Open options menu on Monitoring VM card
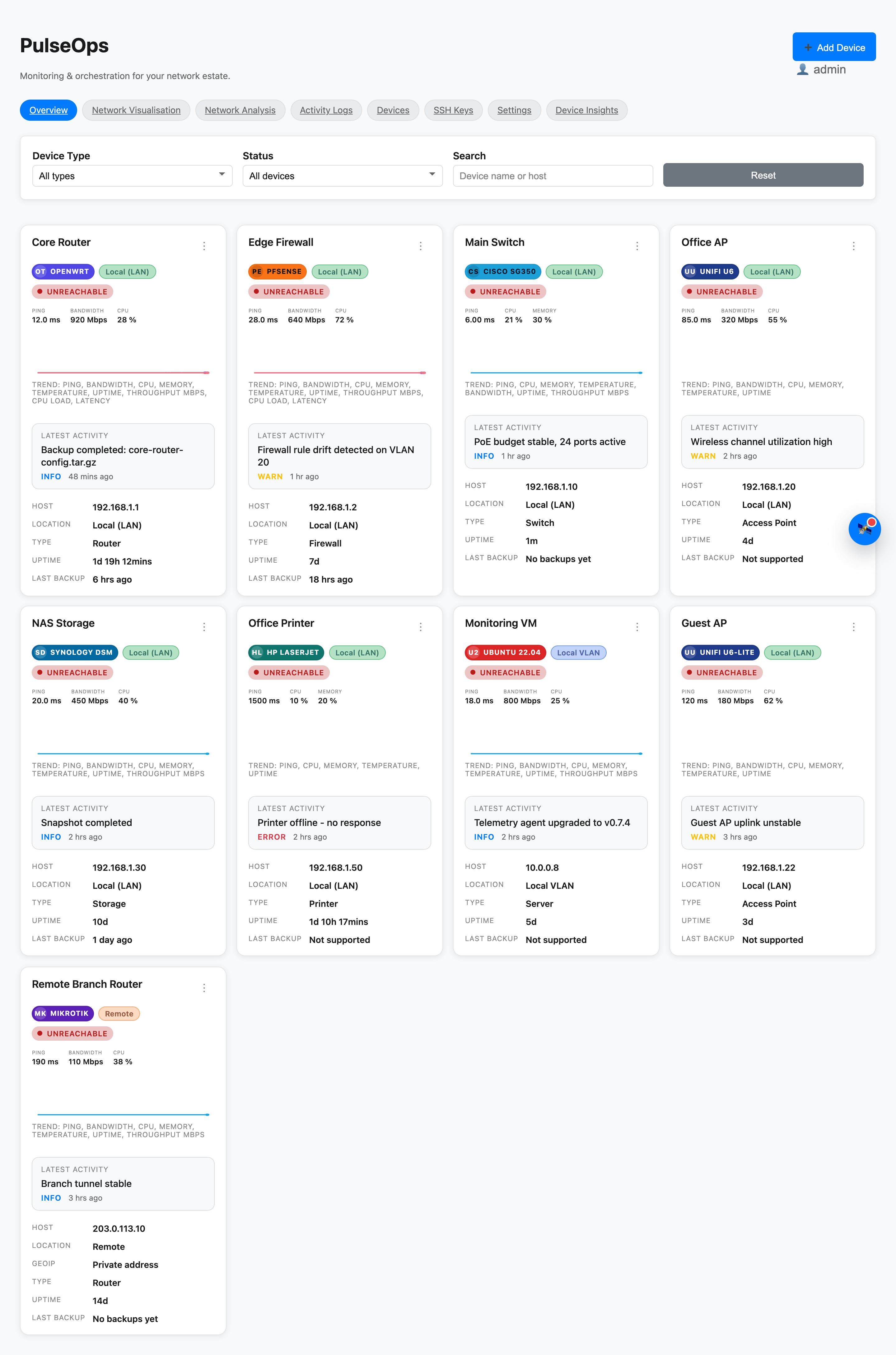This screenshot has width=896, height=1355. click(637, 626)
